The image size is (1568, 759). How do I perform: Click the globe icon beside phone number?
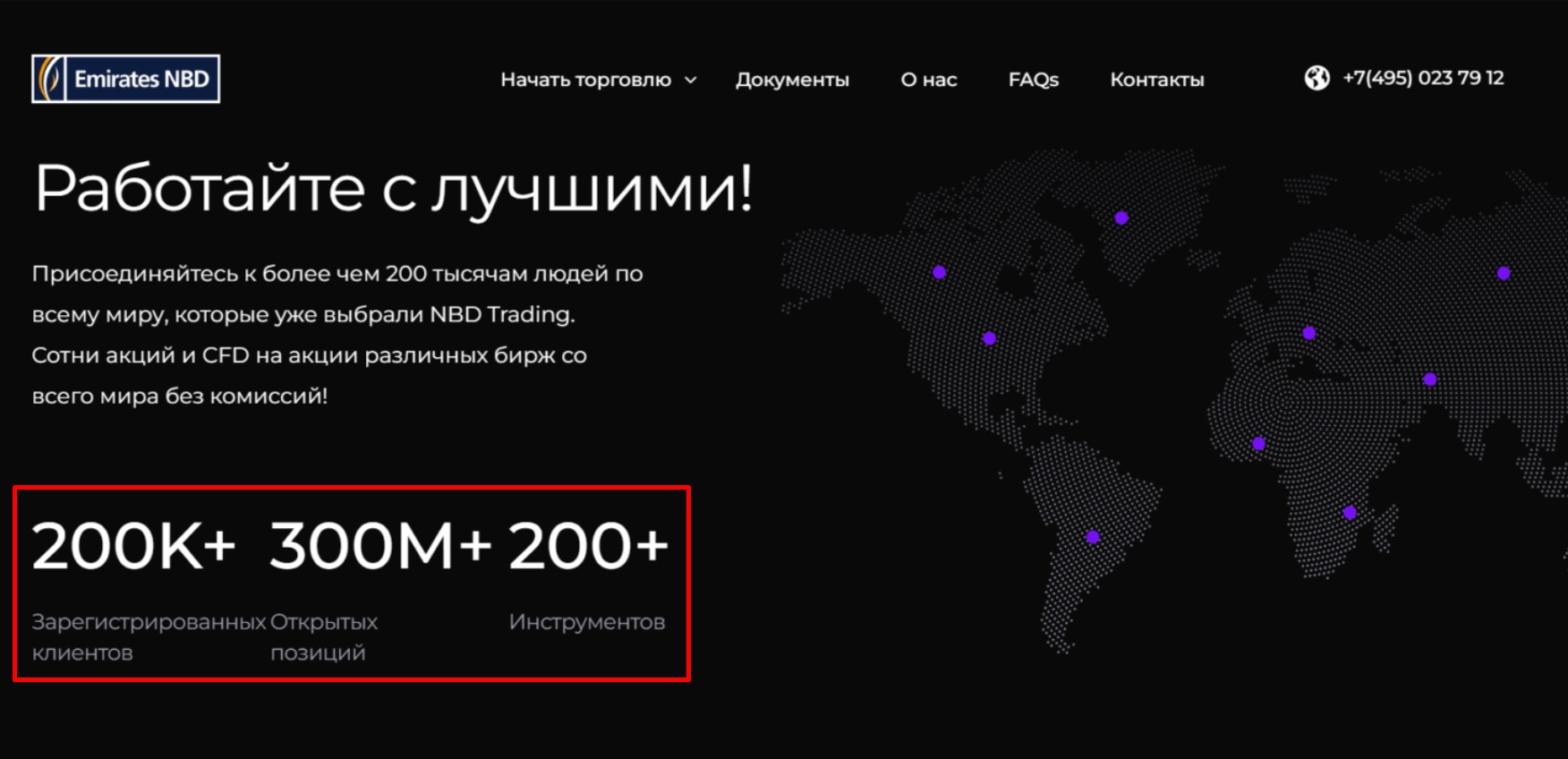point(1317,78)
